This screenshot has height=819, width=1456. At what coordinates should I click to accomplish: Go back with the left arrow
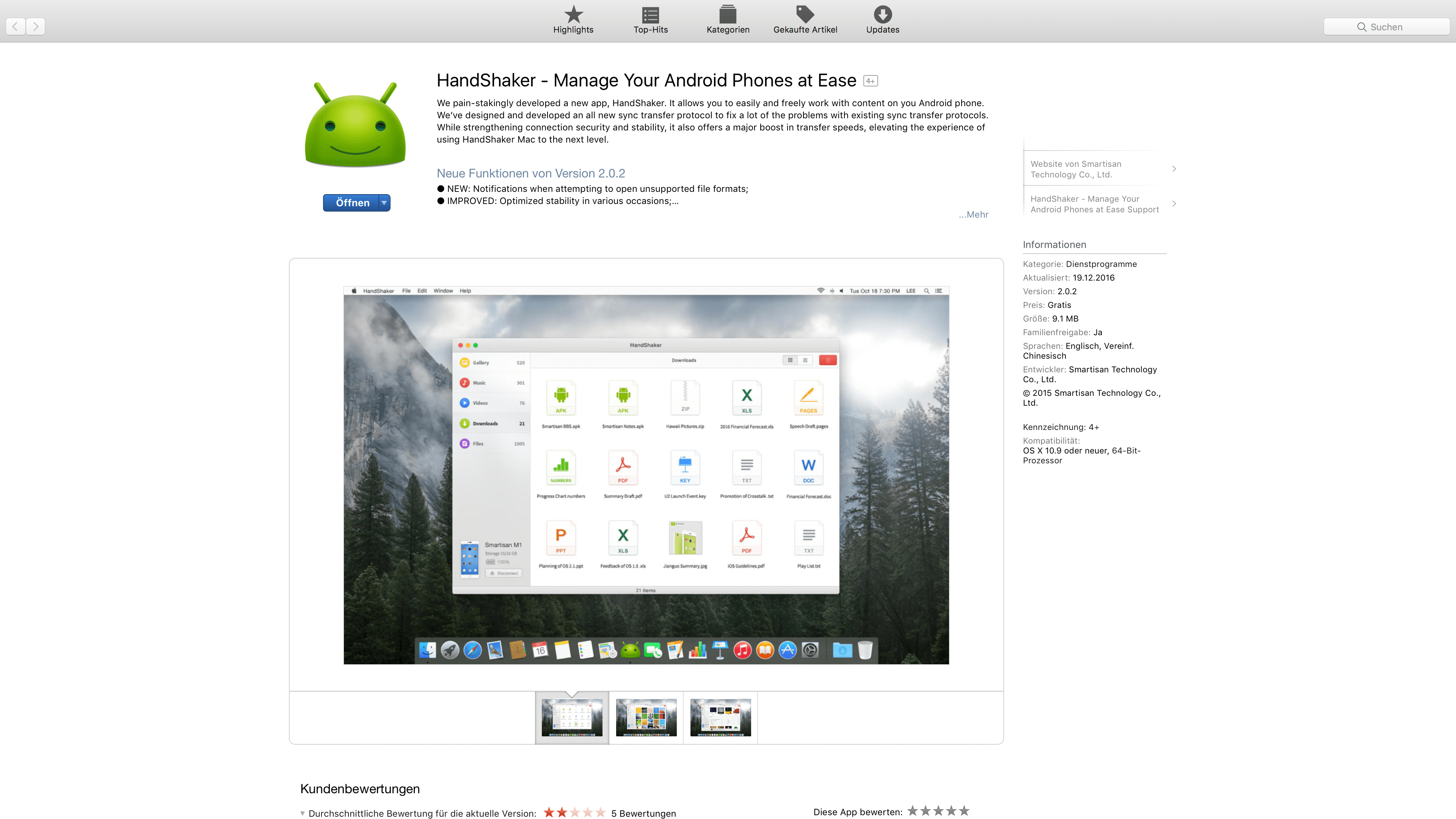[16, 27]
